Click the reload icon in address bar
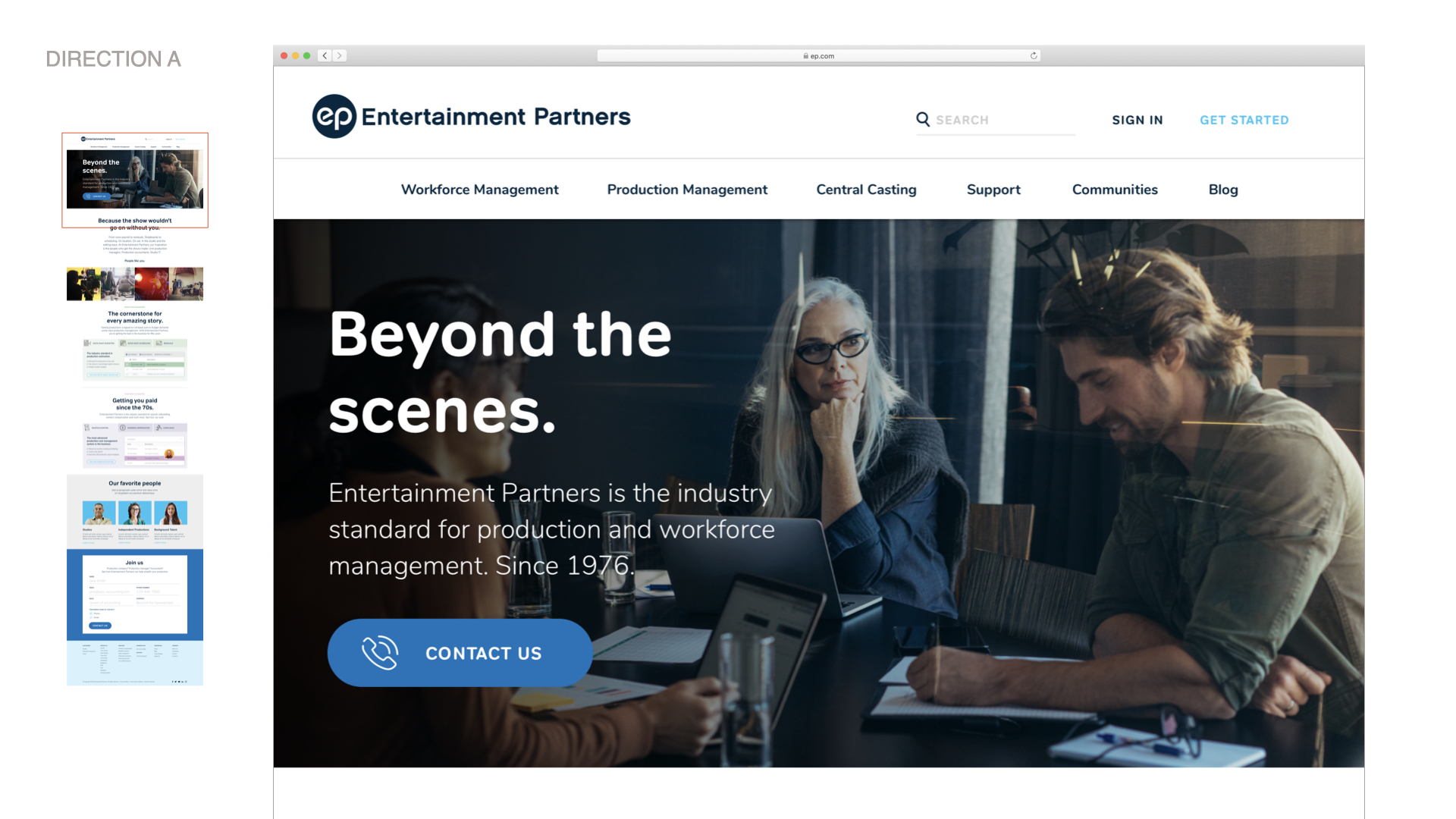1456x819 pixels. (x=1034, y=55)
